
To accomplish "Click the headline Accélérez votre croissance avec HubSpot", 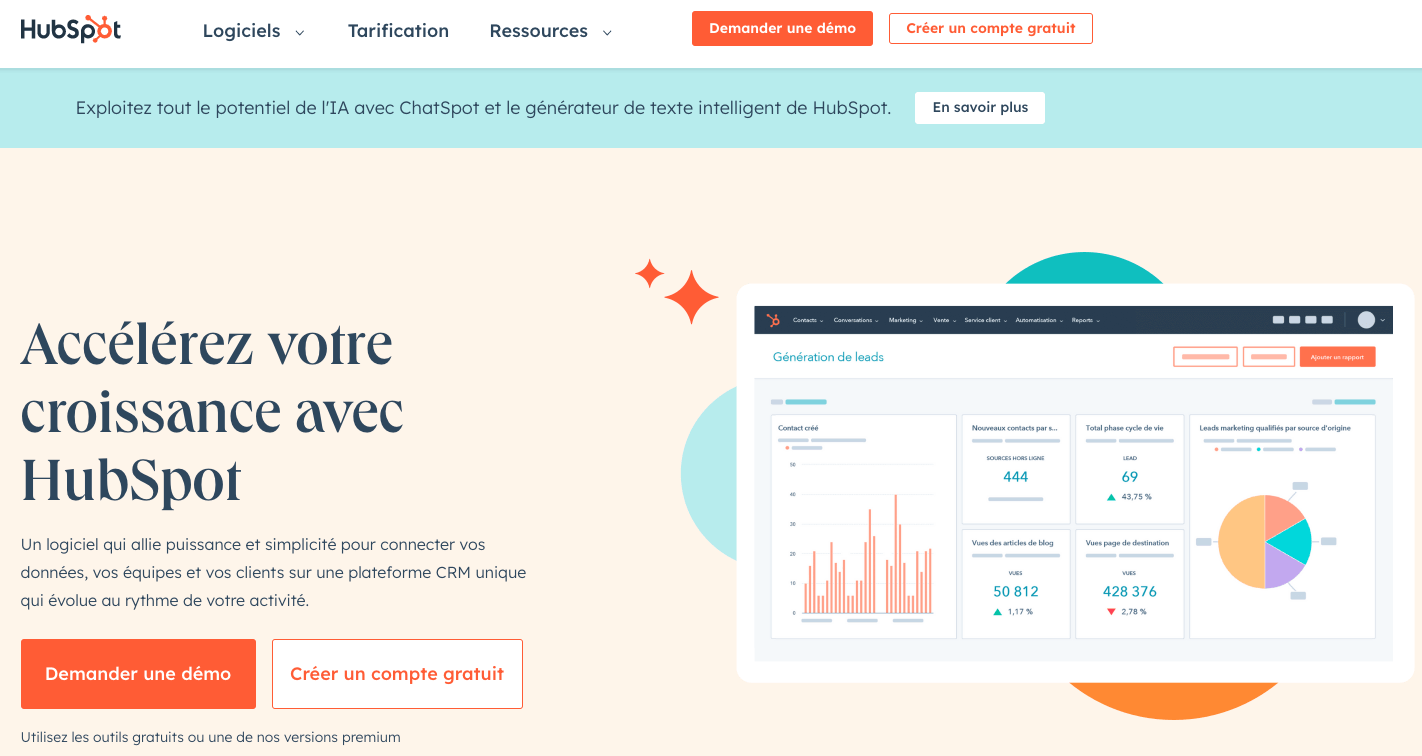I will pyautogui.click(x=212, y=411).
